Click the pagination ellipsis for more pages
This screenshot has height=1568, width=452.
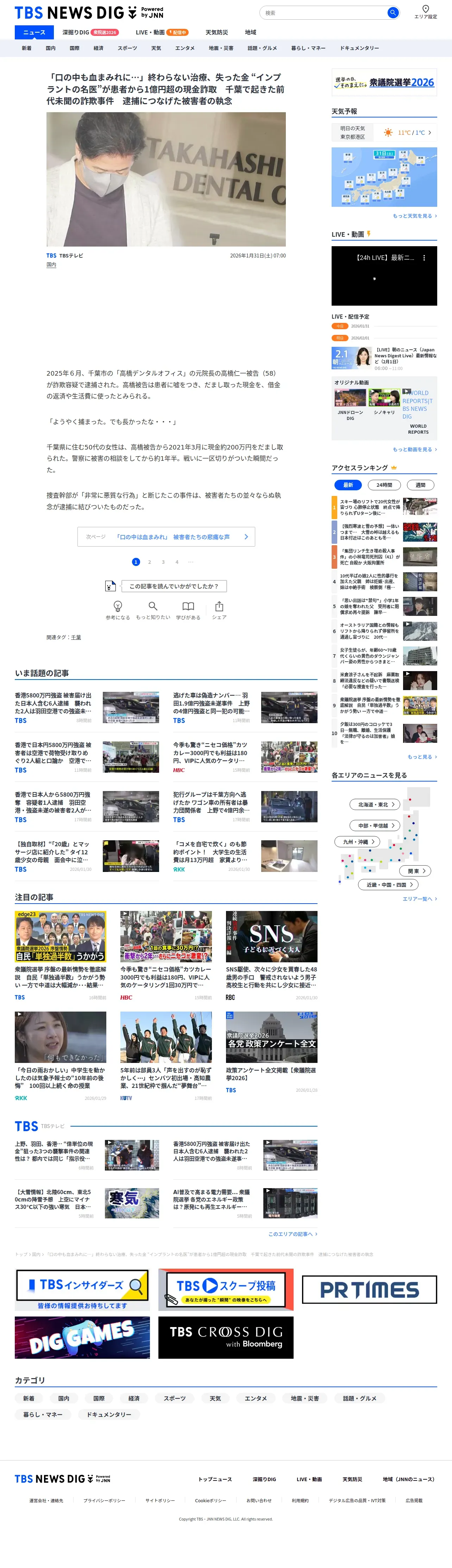click(191, 562)
